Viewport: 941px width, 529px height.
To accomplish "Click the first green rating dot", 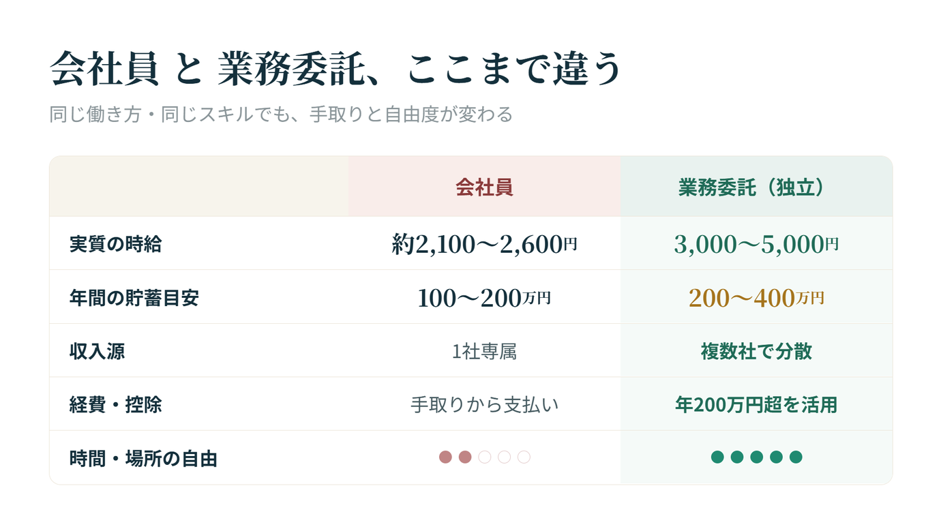I will (x=717, y=457).
